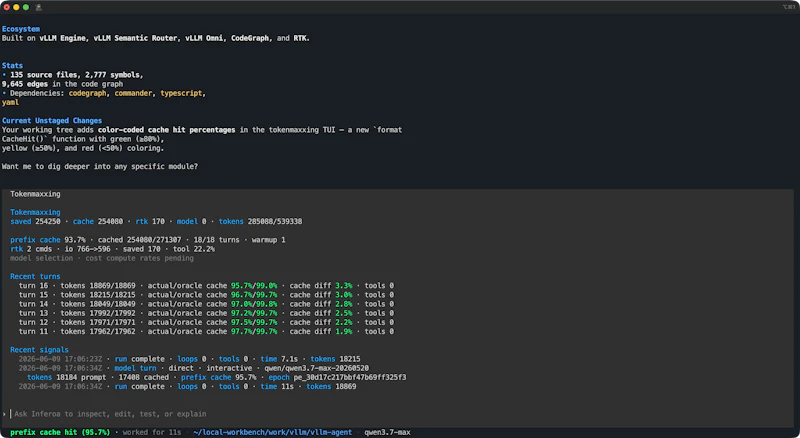Click 'cache 254080' value
The image size is (800, 438).
(97, 222)
